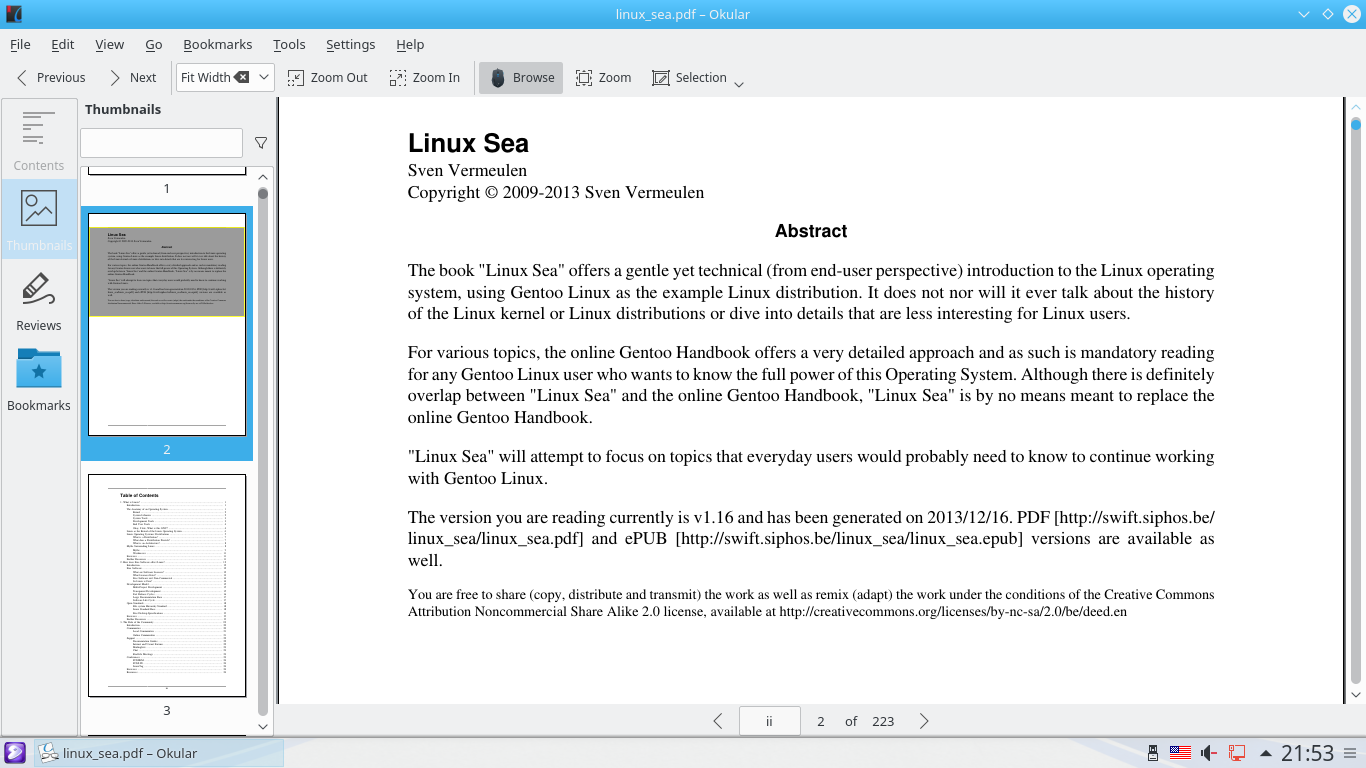Open the Tools menu

coord(289,44)
